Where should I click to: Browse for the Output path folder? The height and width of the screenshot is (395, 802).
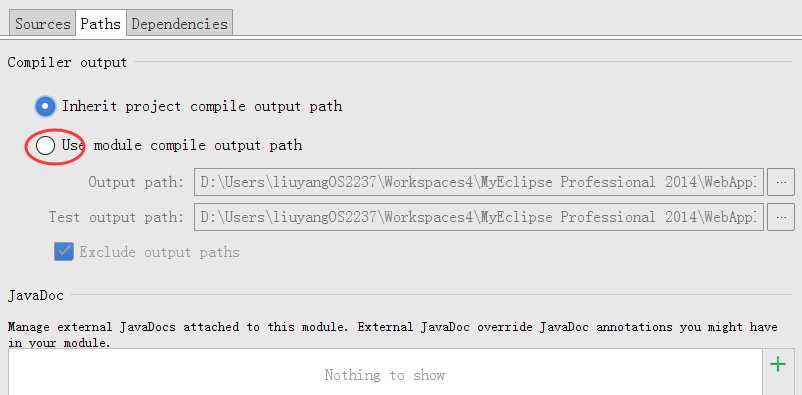(x=781, y=182)
